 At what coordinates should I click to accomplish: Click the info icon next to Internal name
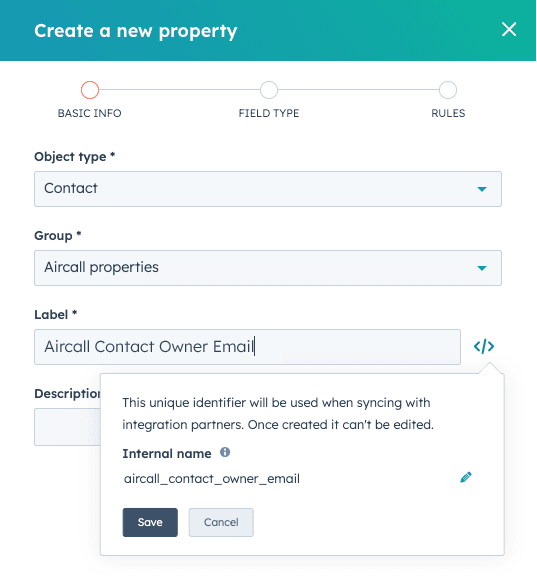pos(225,452)
